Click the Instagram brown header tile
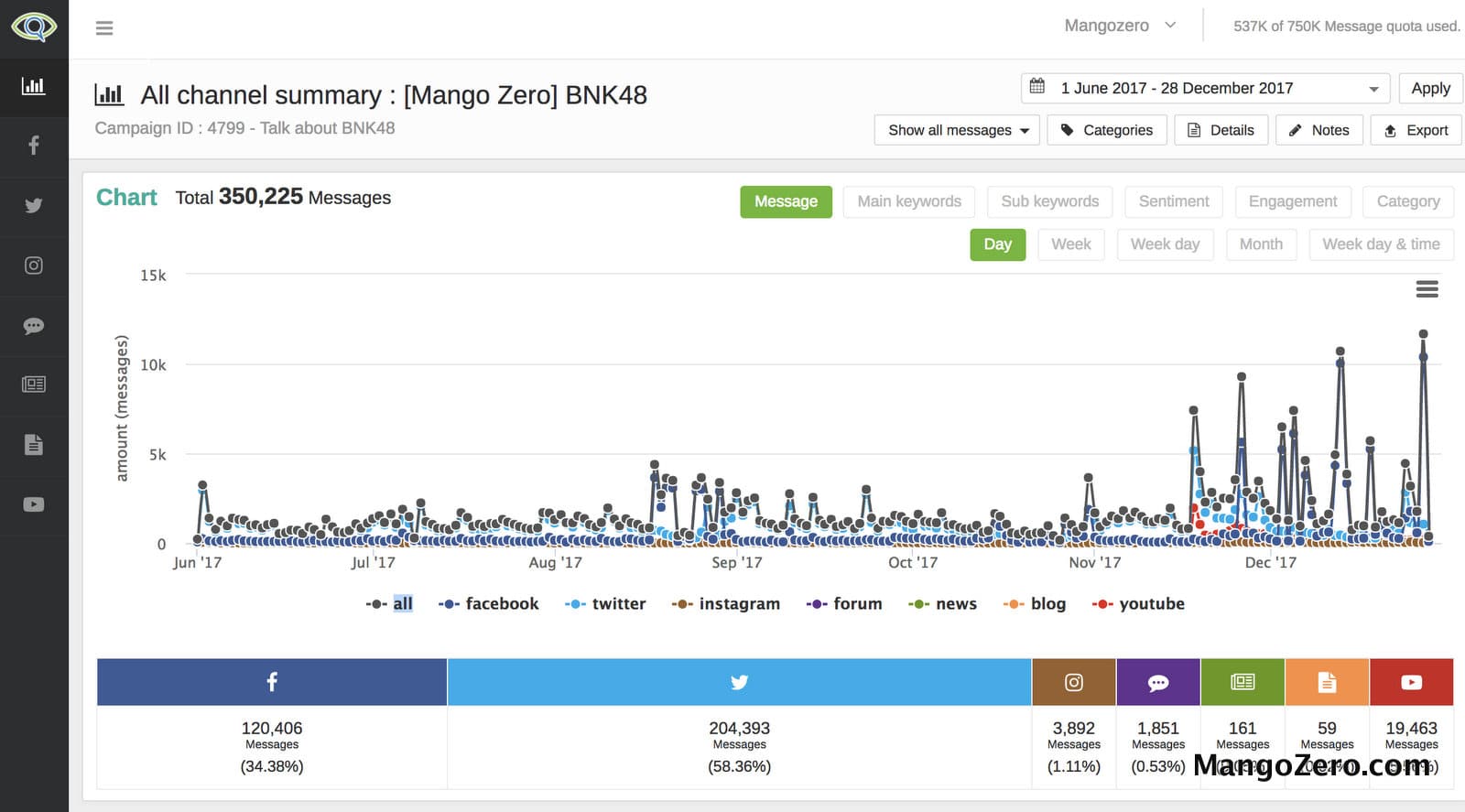 (x=1074, y=682)
